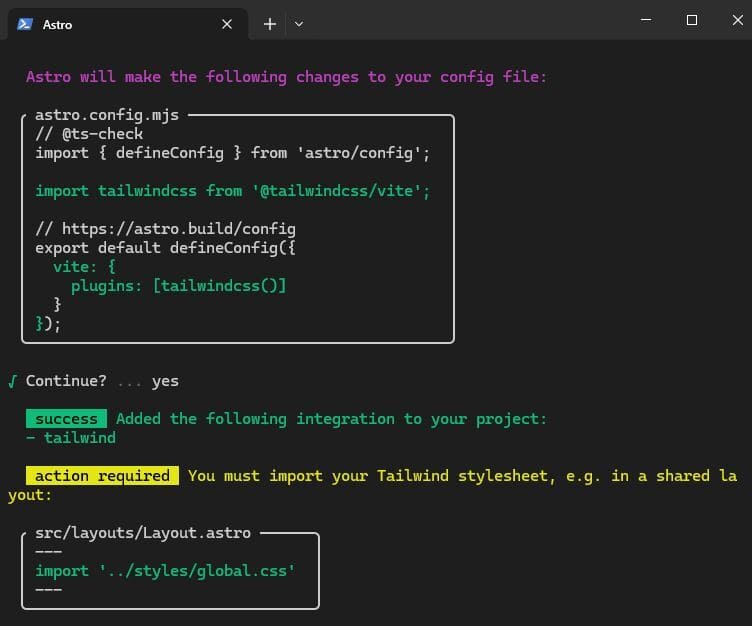
Task: Click the 'yes' answer text
Action: tap(165, 382)
